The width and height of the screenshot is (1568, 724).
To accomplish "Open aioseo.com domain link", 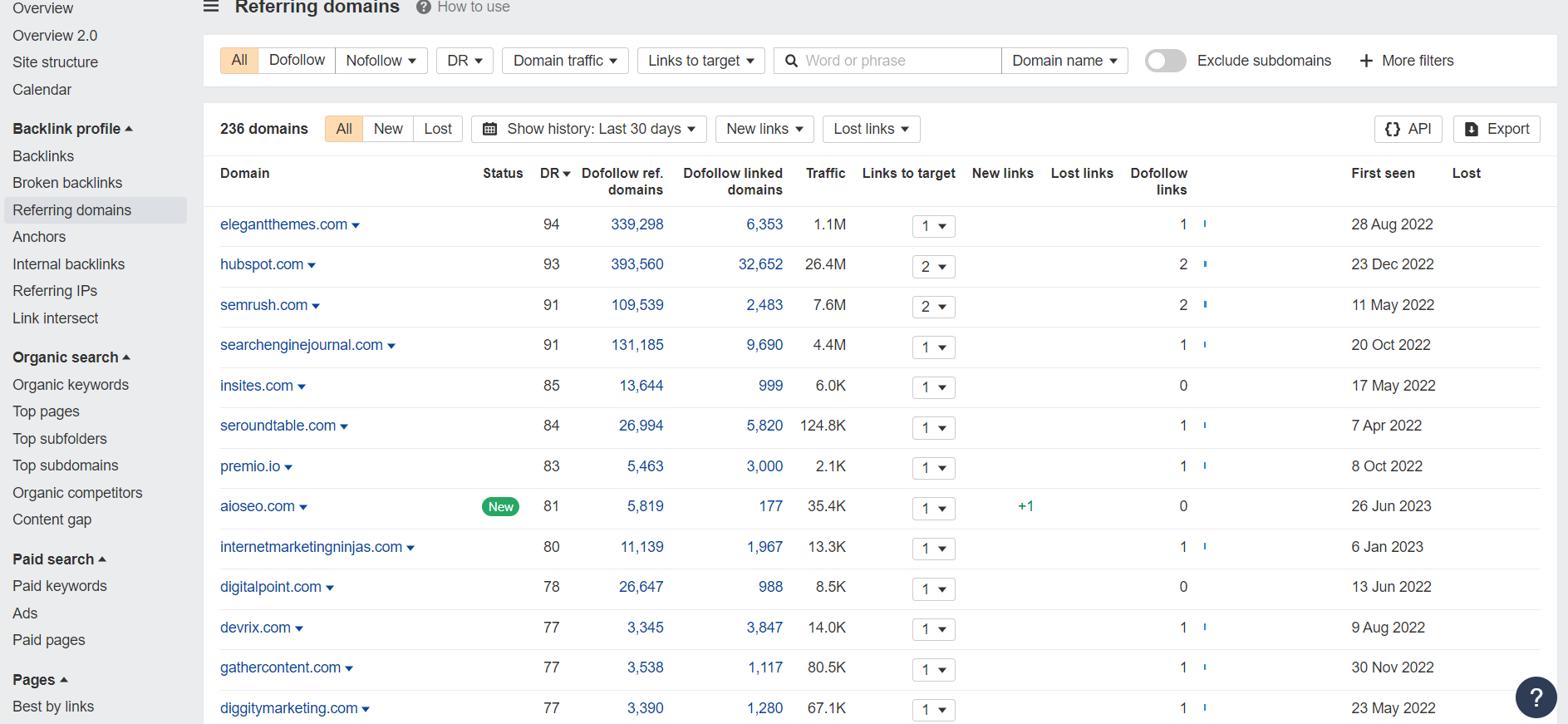I will pos(258,506).
